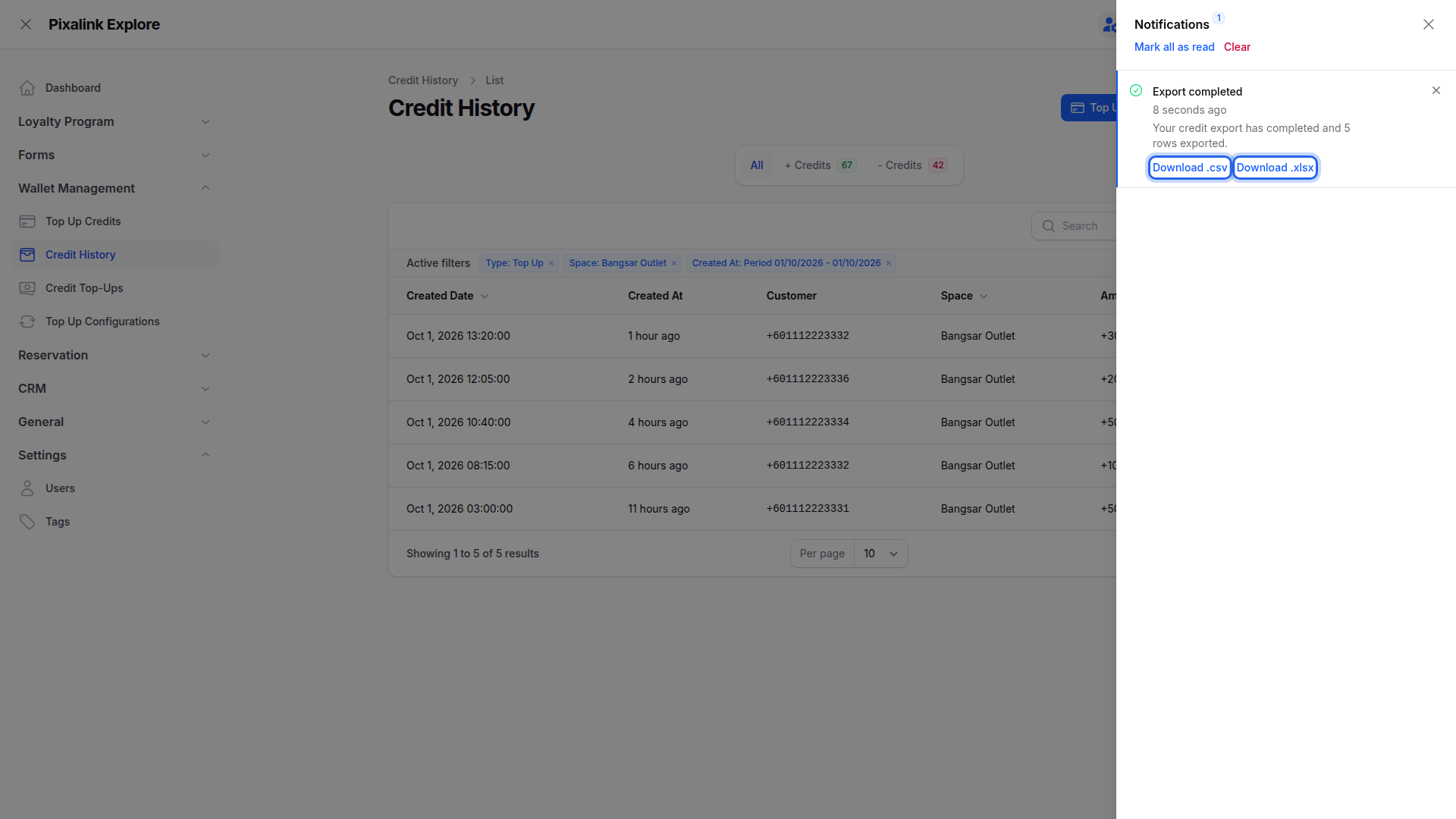Open the Per page dropdown
The width and height of the screenshot is (1456, 819).
coord(880,554)
